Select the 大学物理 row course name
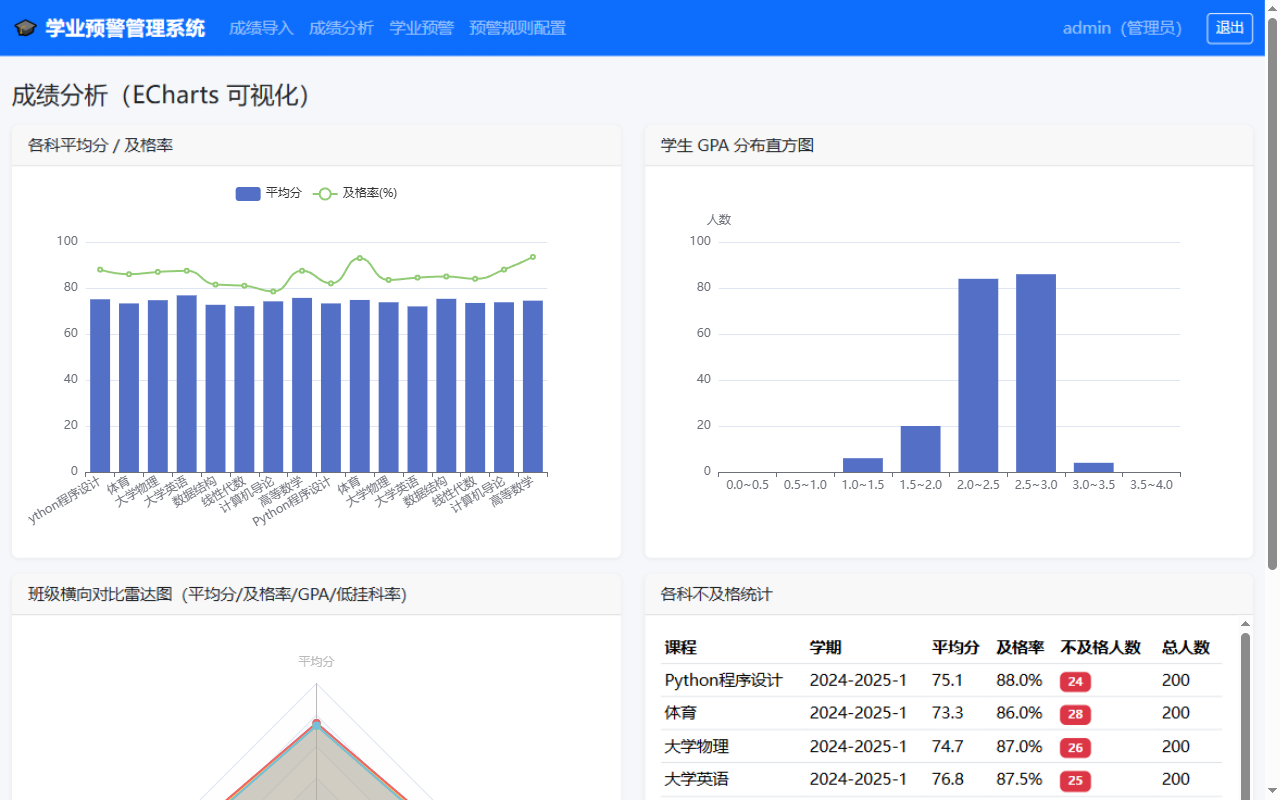Image resolution: width=1280 pixels, height=800 pixels. click(697, 746)
